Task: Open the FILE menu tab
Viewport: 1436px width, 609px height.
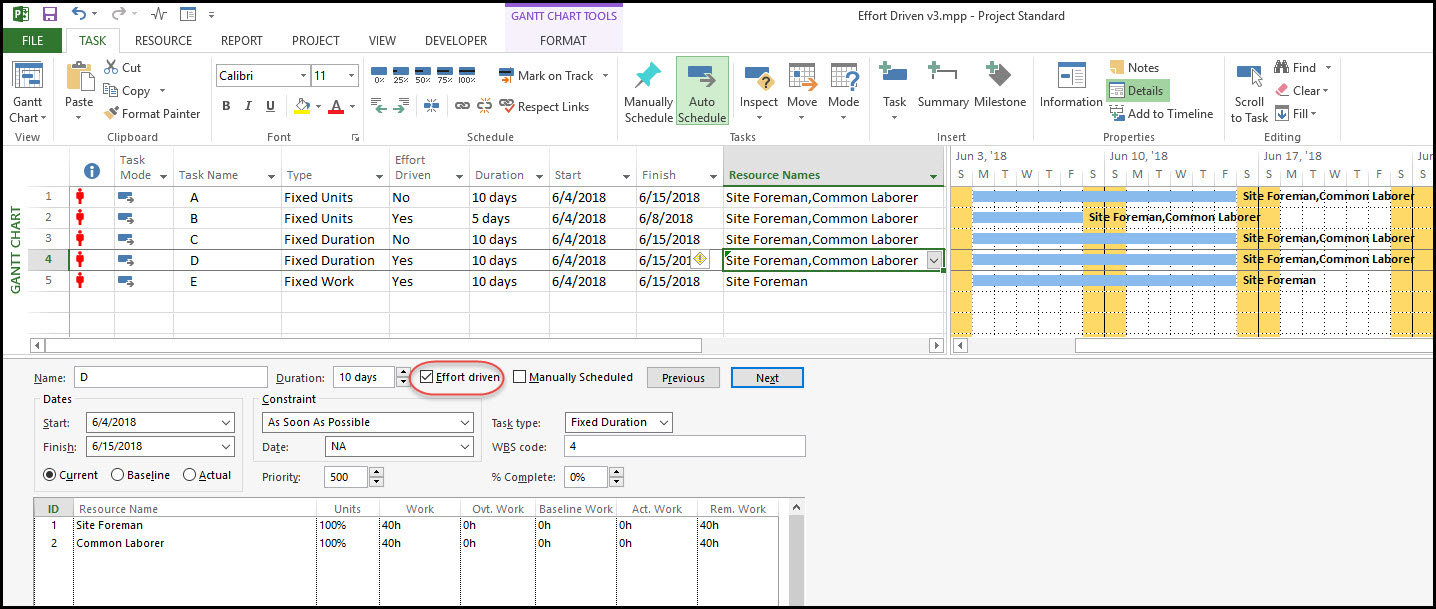Action: [x=32, y=41]
